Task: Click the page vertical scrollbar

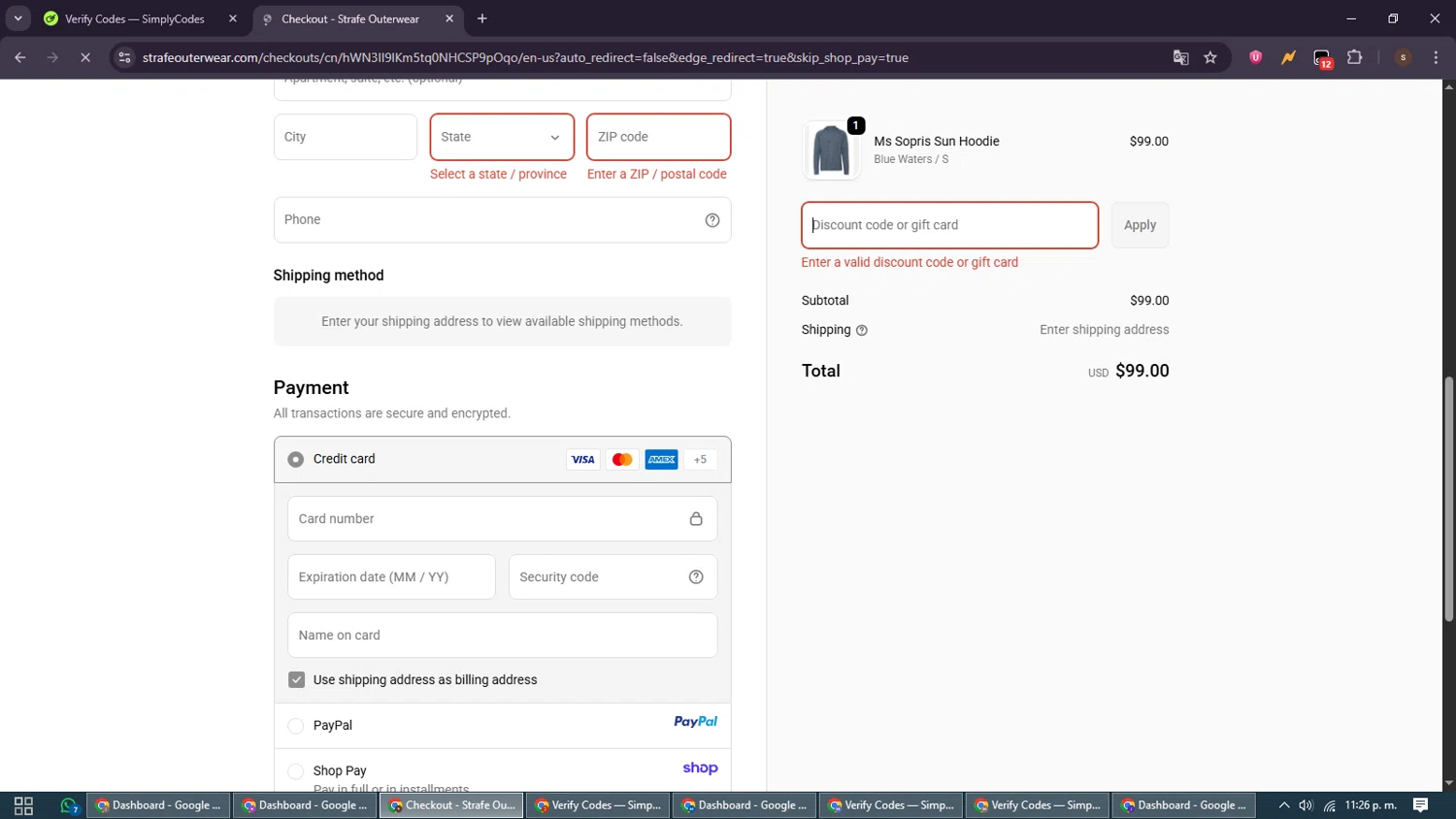Action: click(1448, 500)
